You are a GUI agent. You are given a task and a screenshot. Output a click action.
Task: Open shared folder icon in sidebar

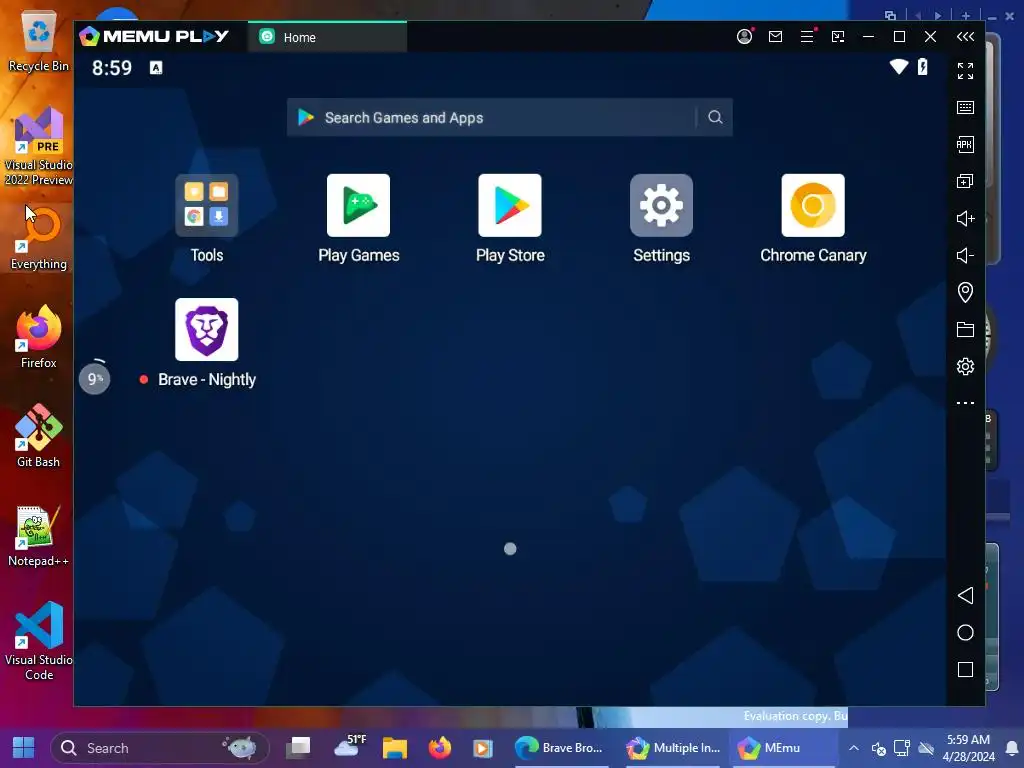coord(965,329)
